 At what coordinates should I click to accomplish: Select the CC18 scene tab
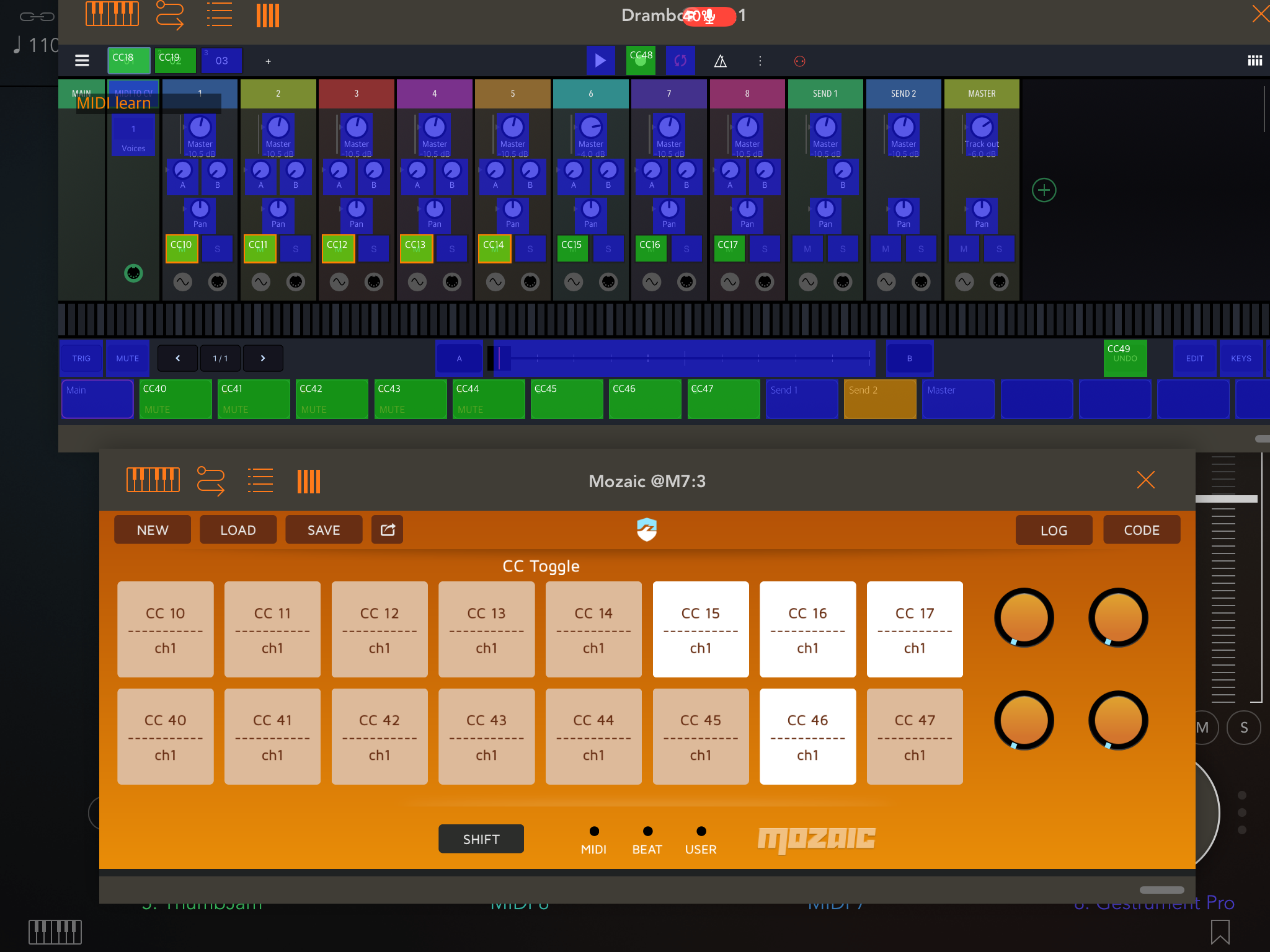point(129,61)
